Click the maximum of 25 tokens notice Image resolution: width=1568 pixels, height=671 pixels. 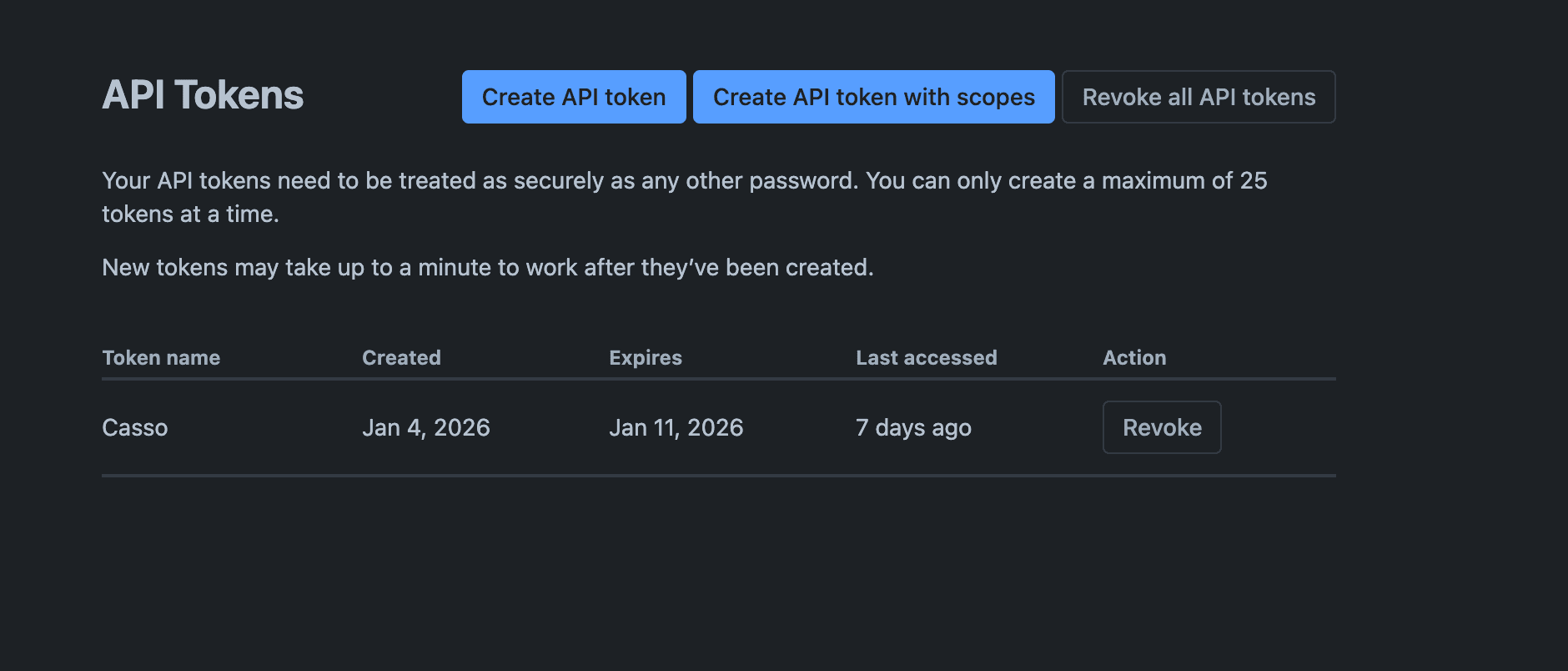pos(684,197)
